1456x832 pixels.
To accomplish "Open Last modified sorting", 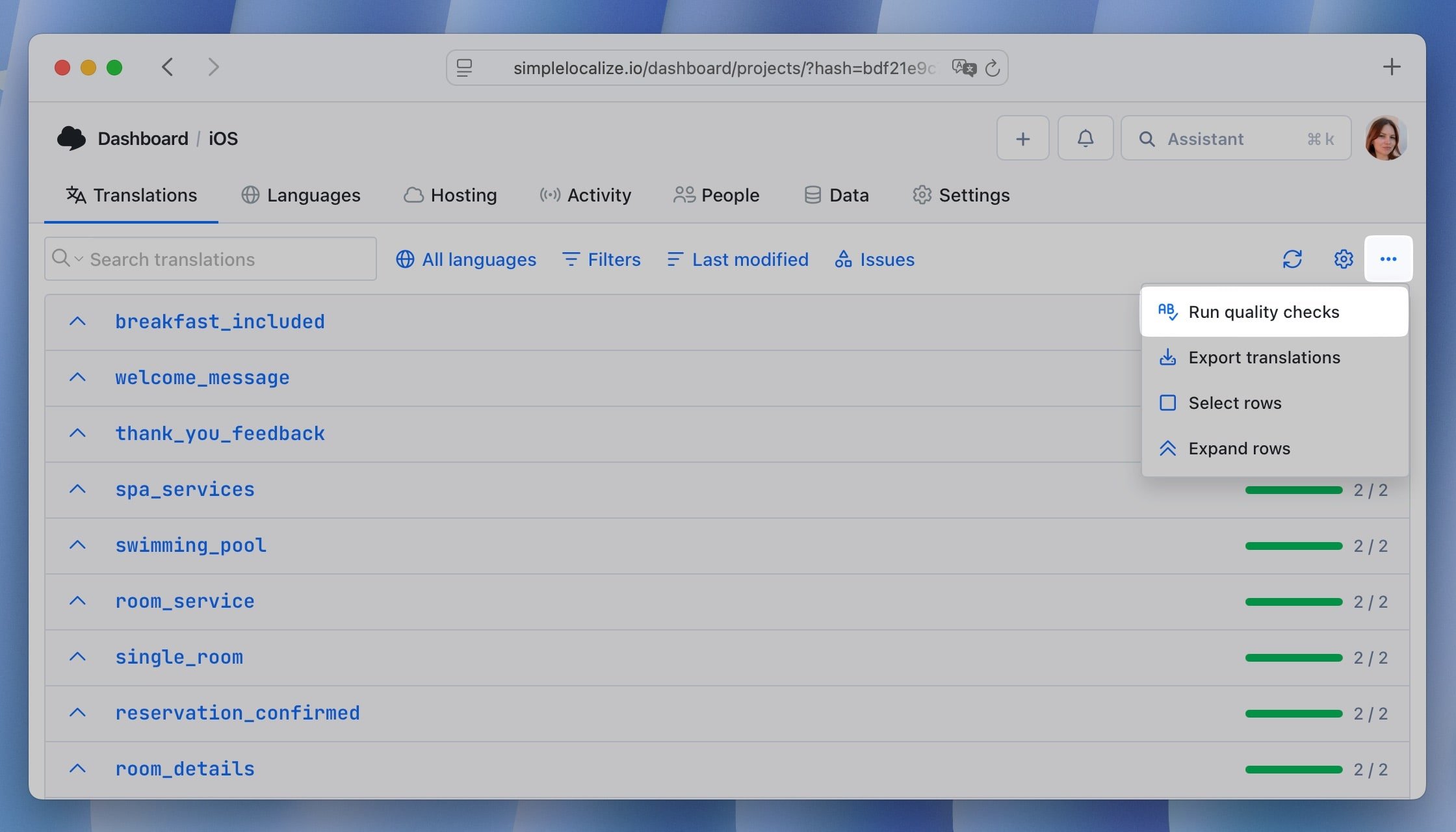I will click(x=738, y=259).
